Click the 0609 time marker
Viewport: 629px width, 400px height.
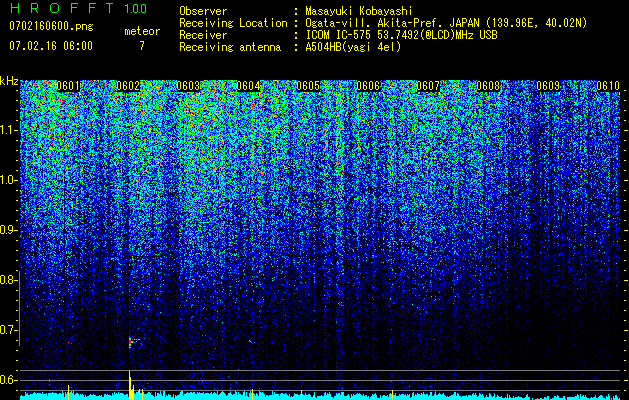pyautogui.click(x=548, y=86)
